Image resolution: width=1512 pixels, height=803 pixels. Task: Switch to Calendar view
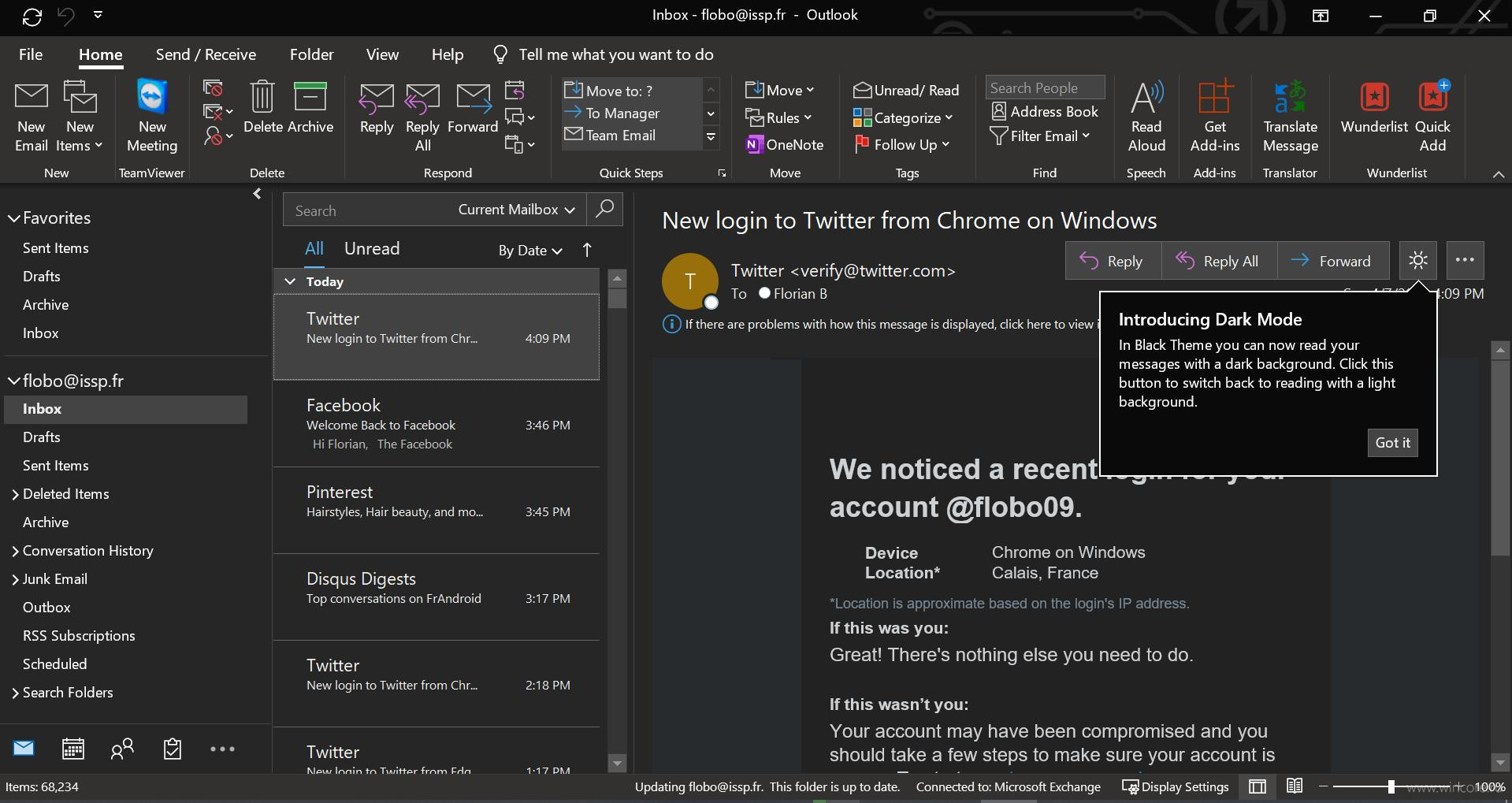coord(72,749)
